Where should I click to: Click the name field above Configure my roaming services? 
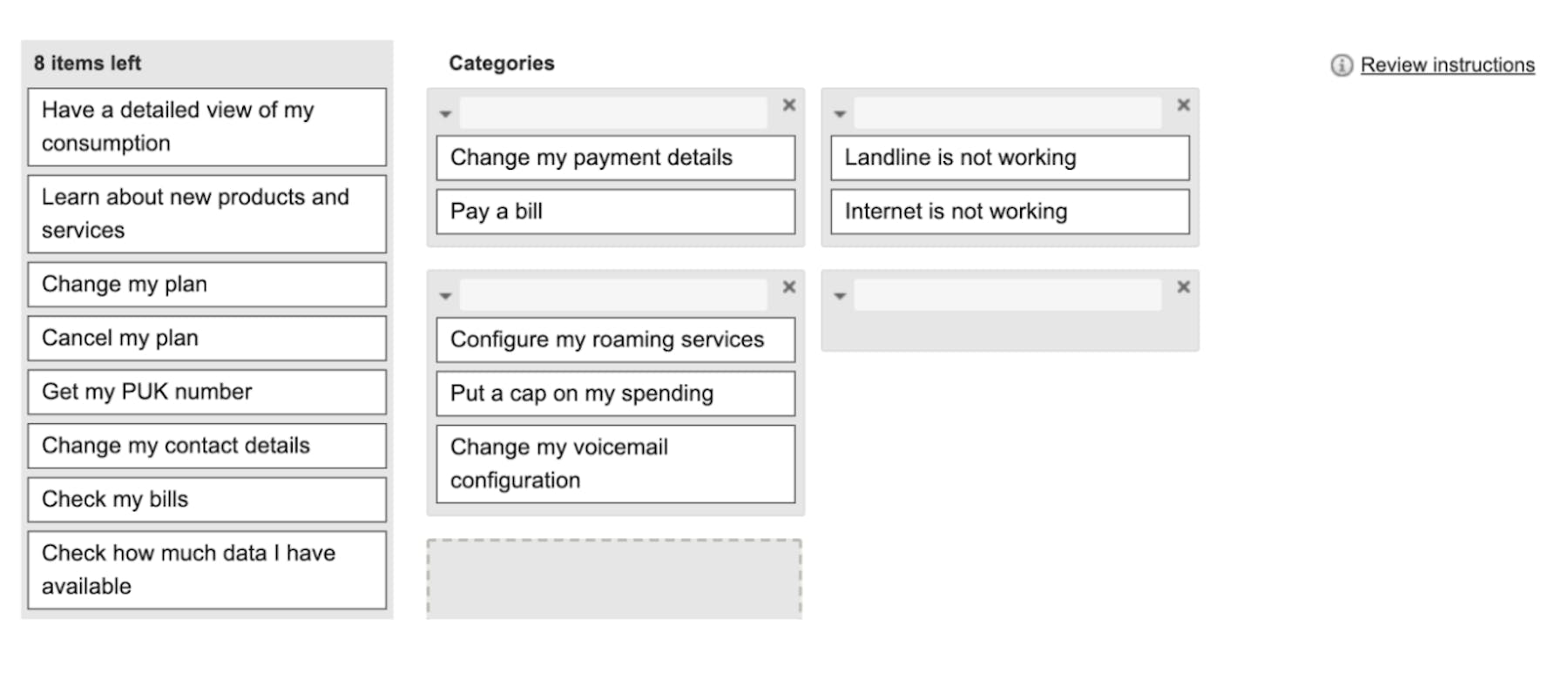pos(613,295)
